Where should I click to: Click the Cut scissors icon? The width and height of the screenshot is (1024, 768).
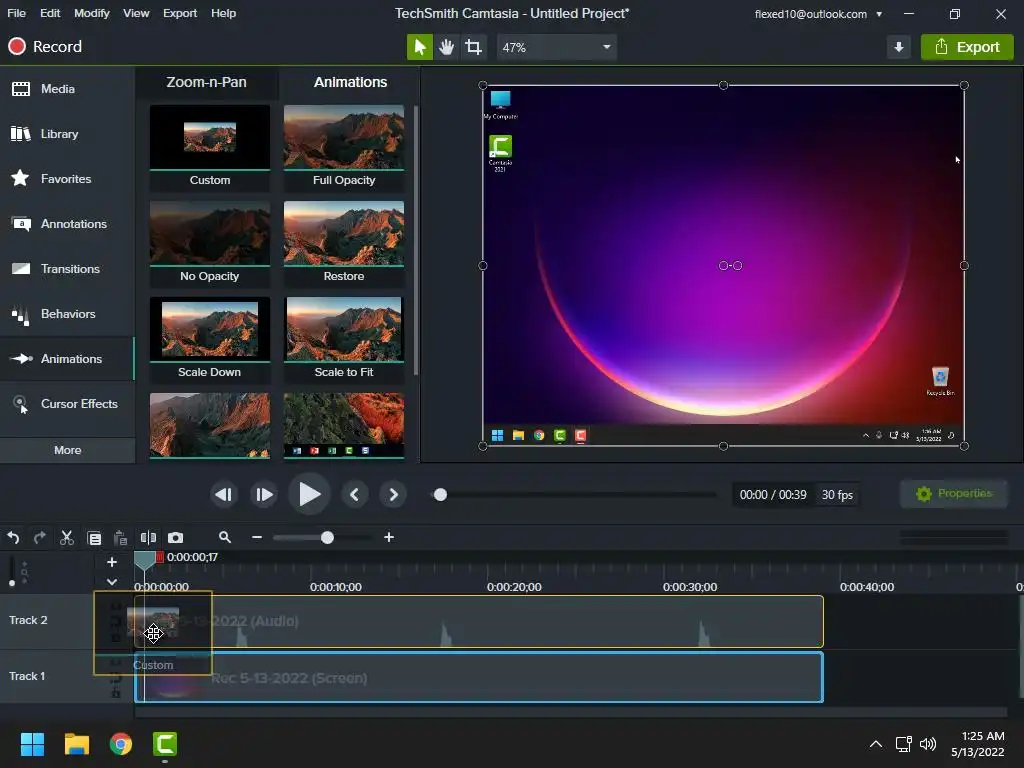coord(67,537)
